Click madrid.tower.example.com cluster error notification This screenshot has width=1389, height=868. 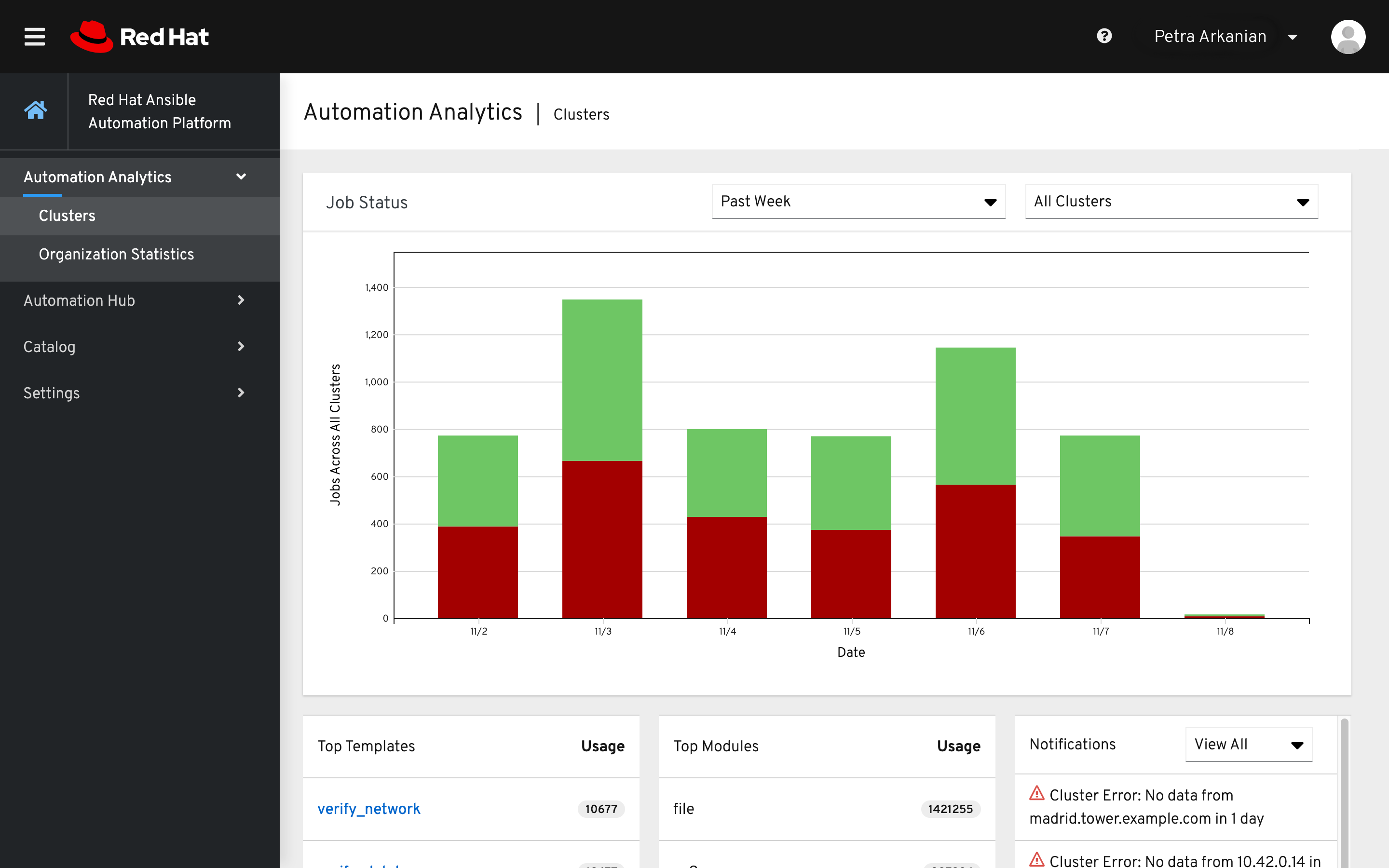[x=1175, y=807]
